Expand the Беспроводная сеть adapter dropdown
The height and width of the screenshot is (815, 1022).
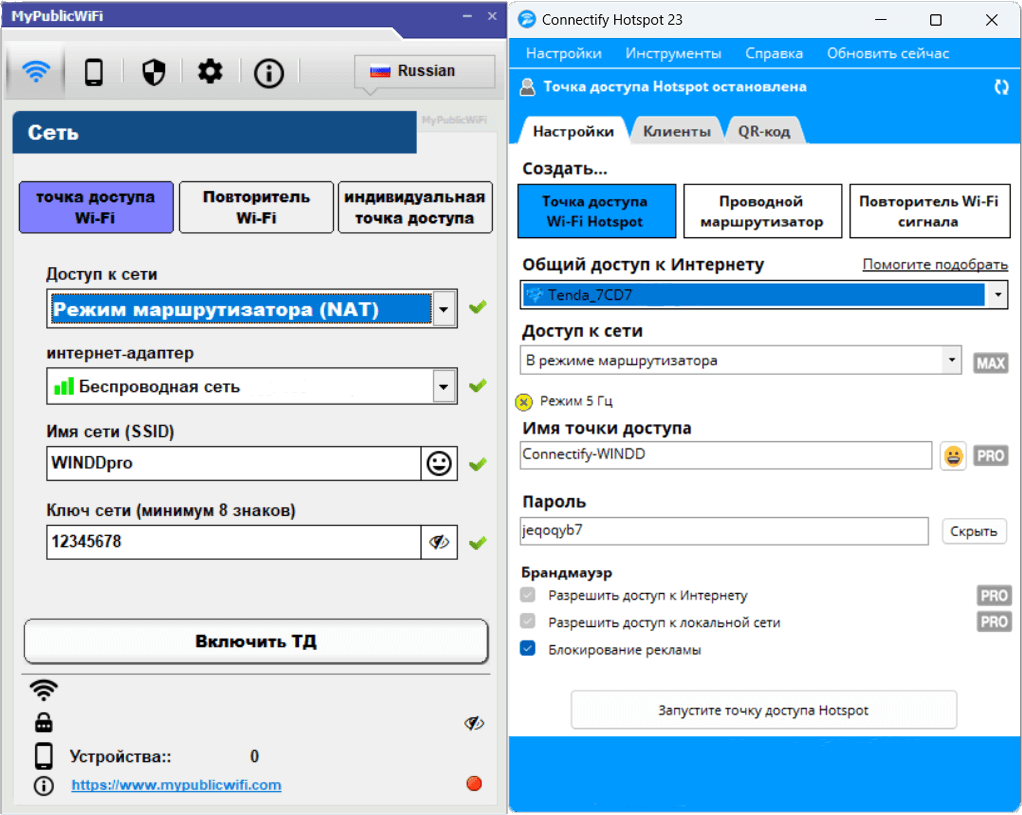coord(444,387)
